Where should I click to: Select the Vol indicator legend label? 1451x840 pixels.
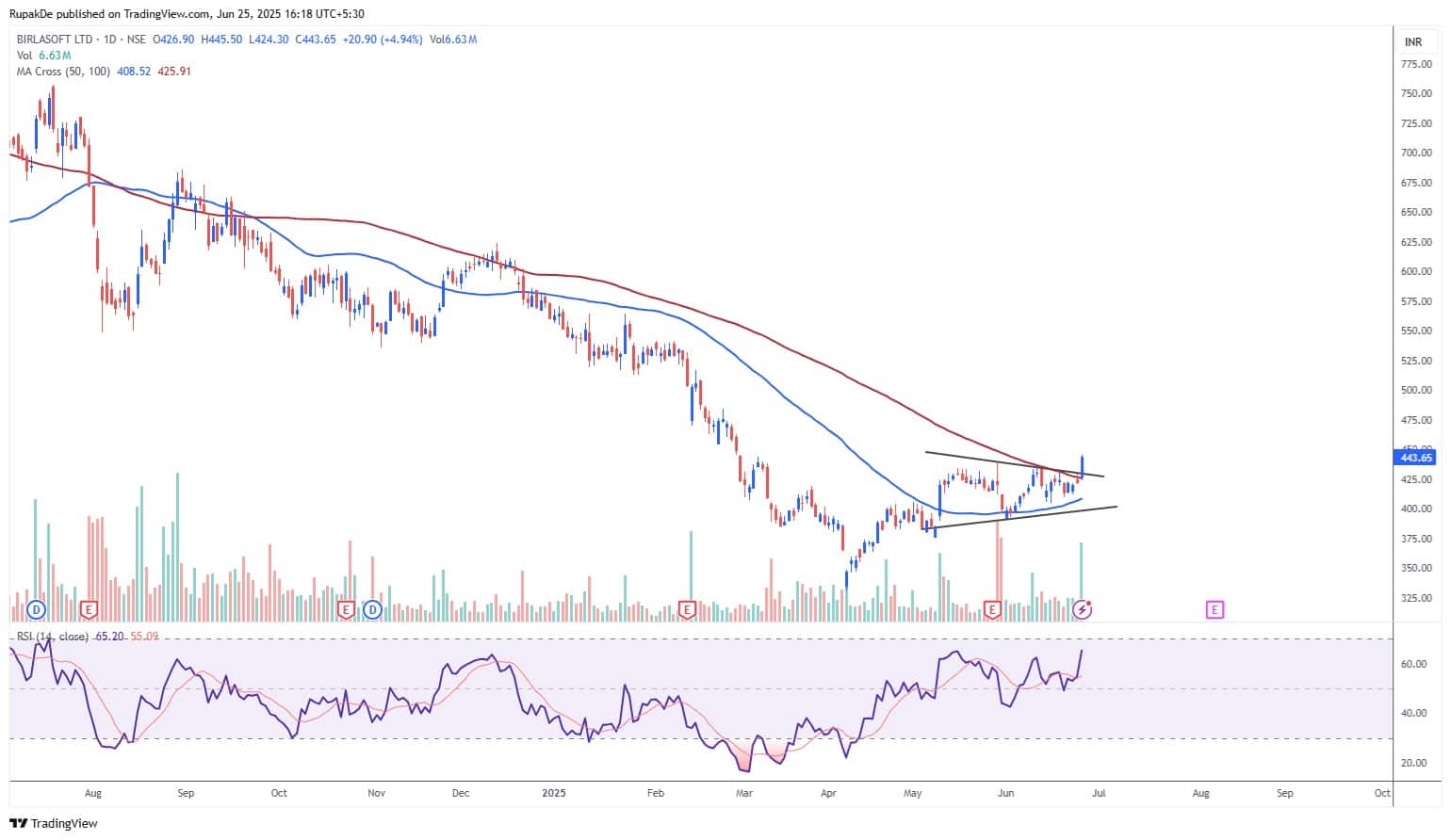point(24,56)
